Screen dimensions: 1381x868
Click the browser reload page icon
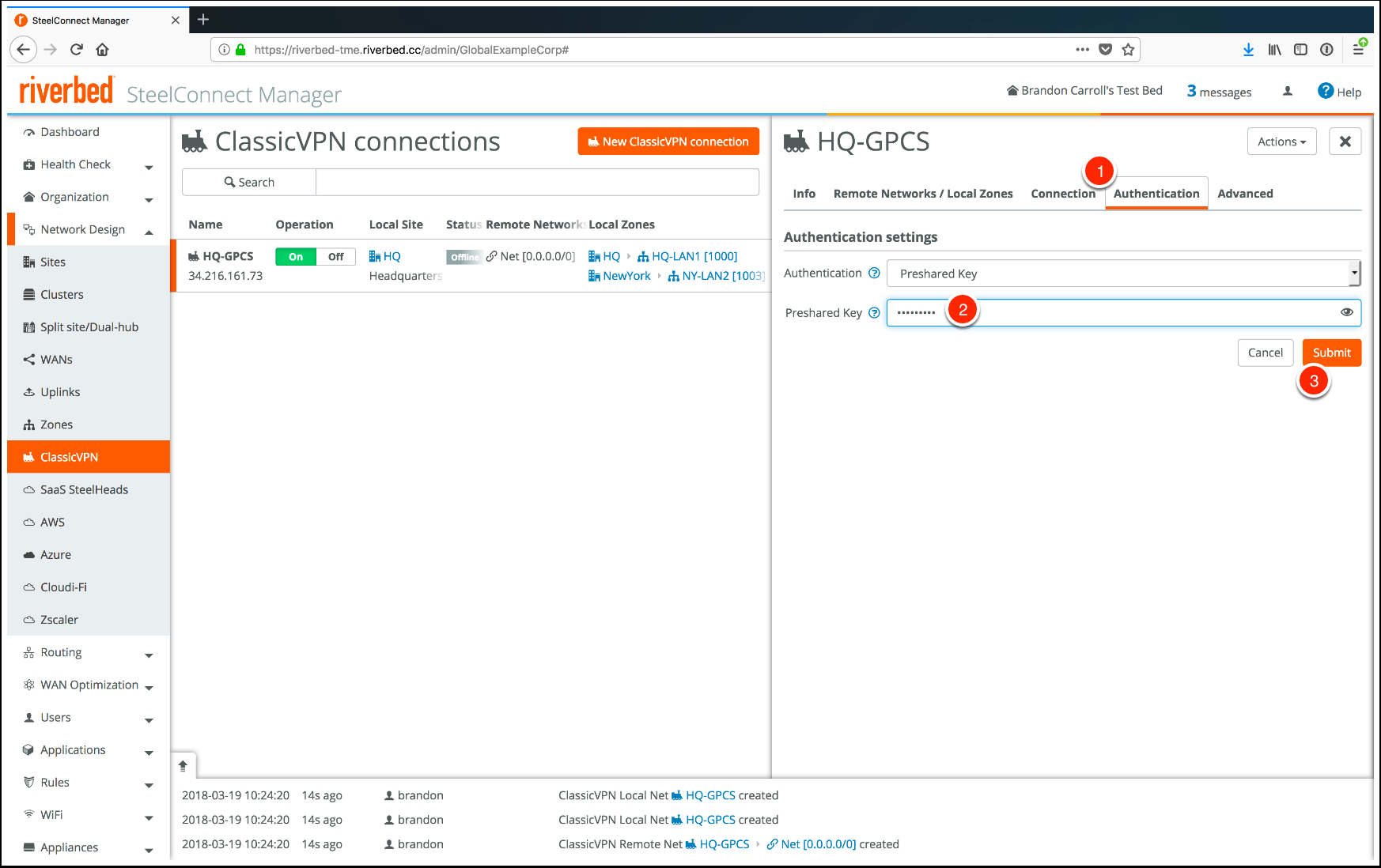pyautogui.click(x=77, y=50)
